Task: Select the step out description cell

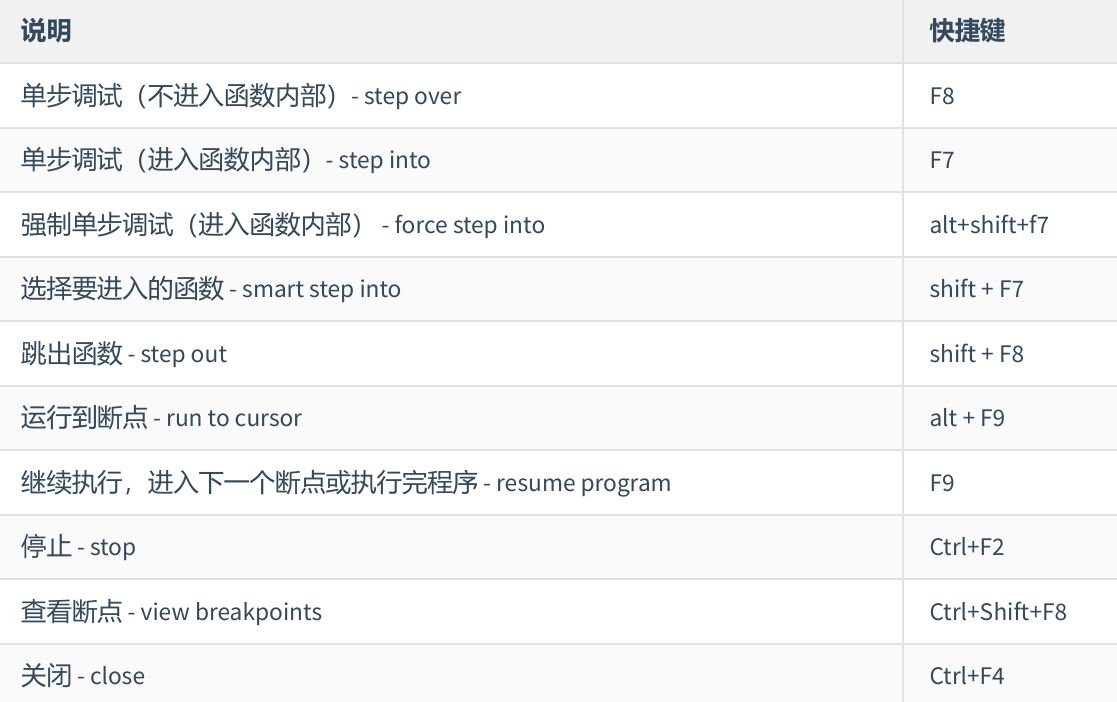Action: click(x=124, y=354)
